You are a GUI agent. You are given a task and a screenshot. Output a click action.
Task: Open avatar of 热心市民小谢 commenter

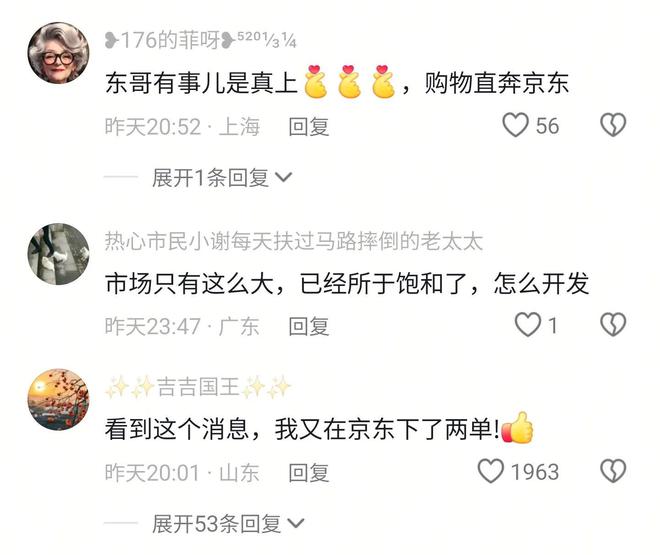[x=59, y=254]
